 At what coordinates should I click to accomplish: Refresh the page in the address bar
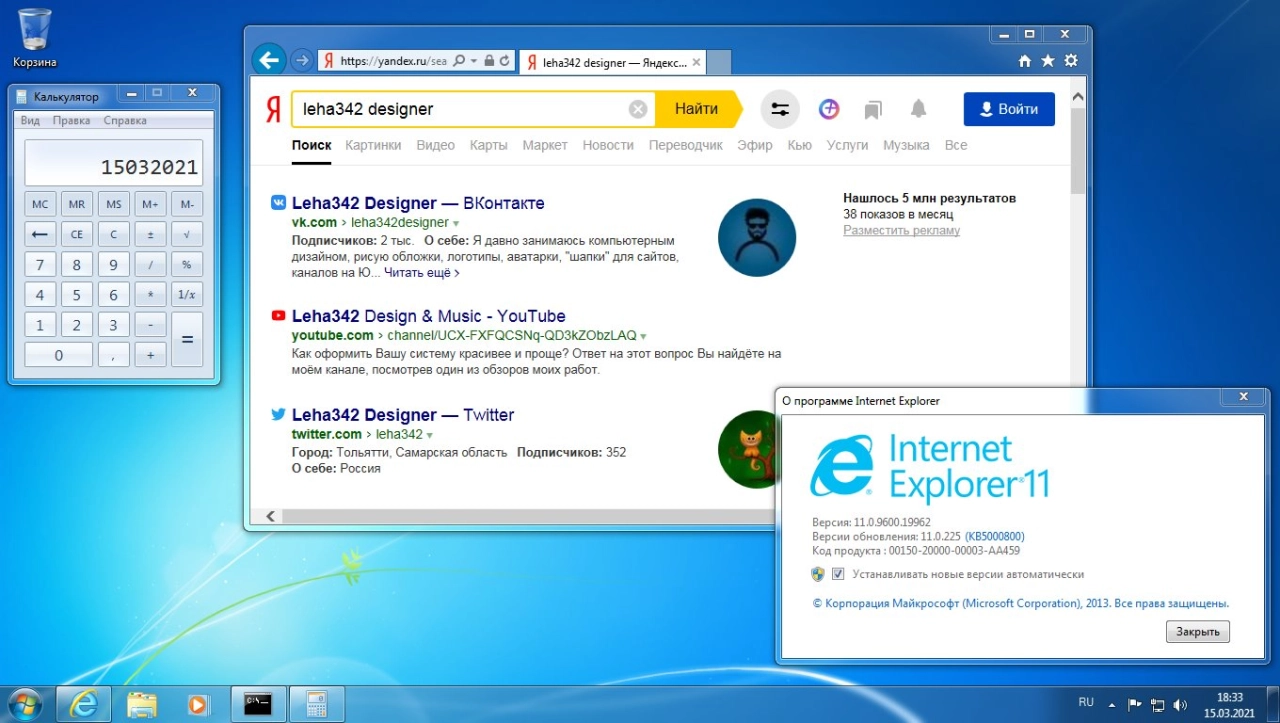505,61
